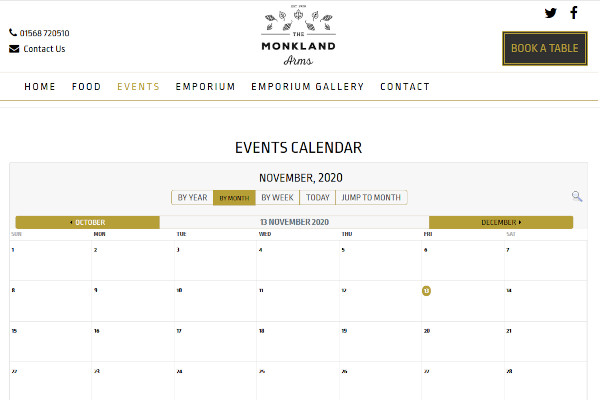
Task: Click the Monkland Arms logo
Action: [300, 37]
